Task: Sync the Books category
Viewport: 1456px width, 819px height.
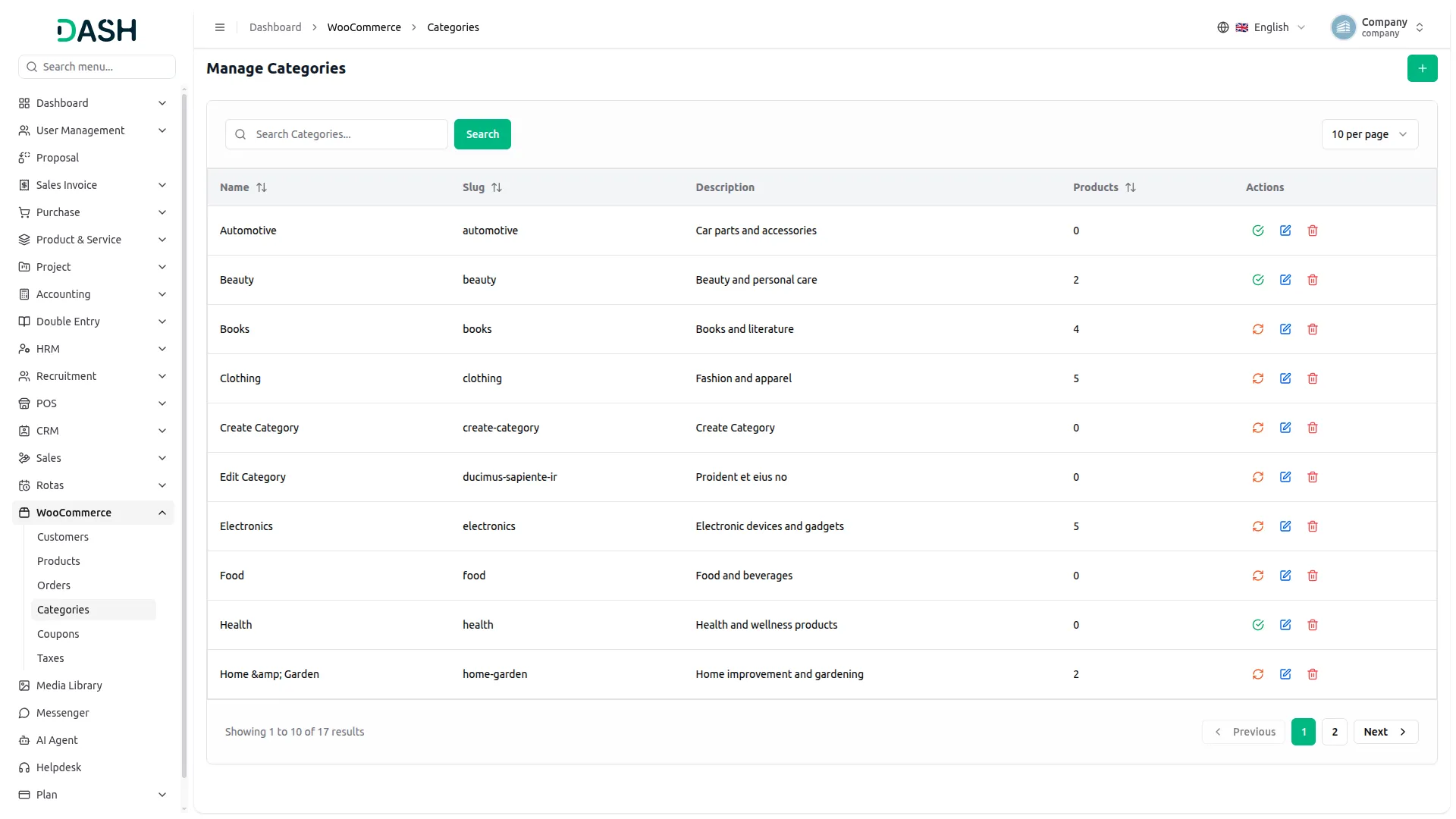Action: [1258, 329]
